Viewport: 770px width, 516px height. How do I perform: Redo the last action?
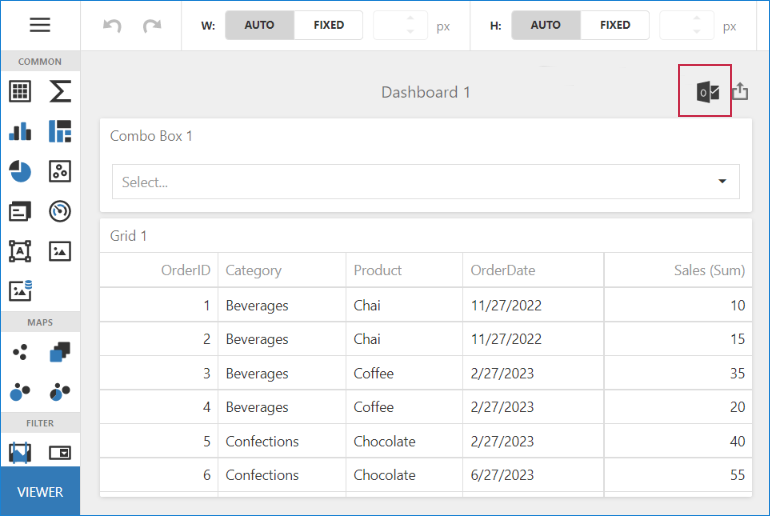pyautogui.click(x=152, y=25)
